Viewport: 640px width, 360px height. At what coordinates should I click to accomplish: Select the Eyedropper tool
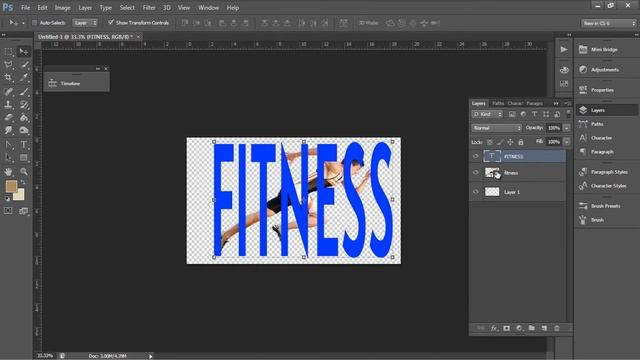[x=24, y=77]
